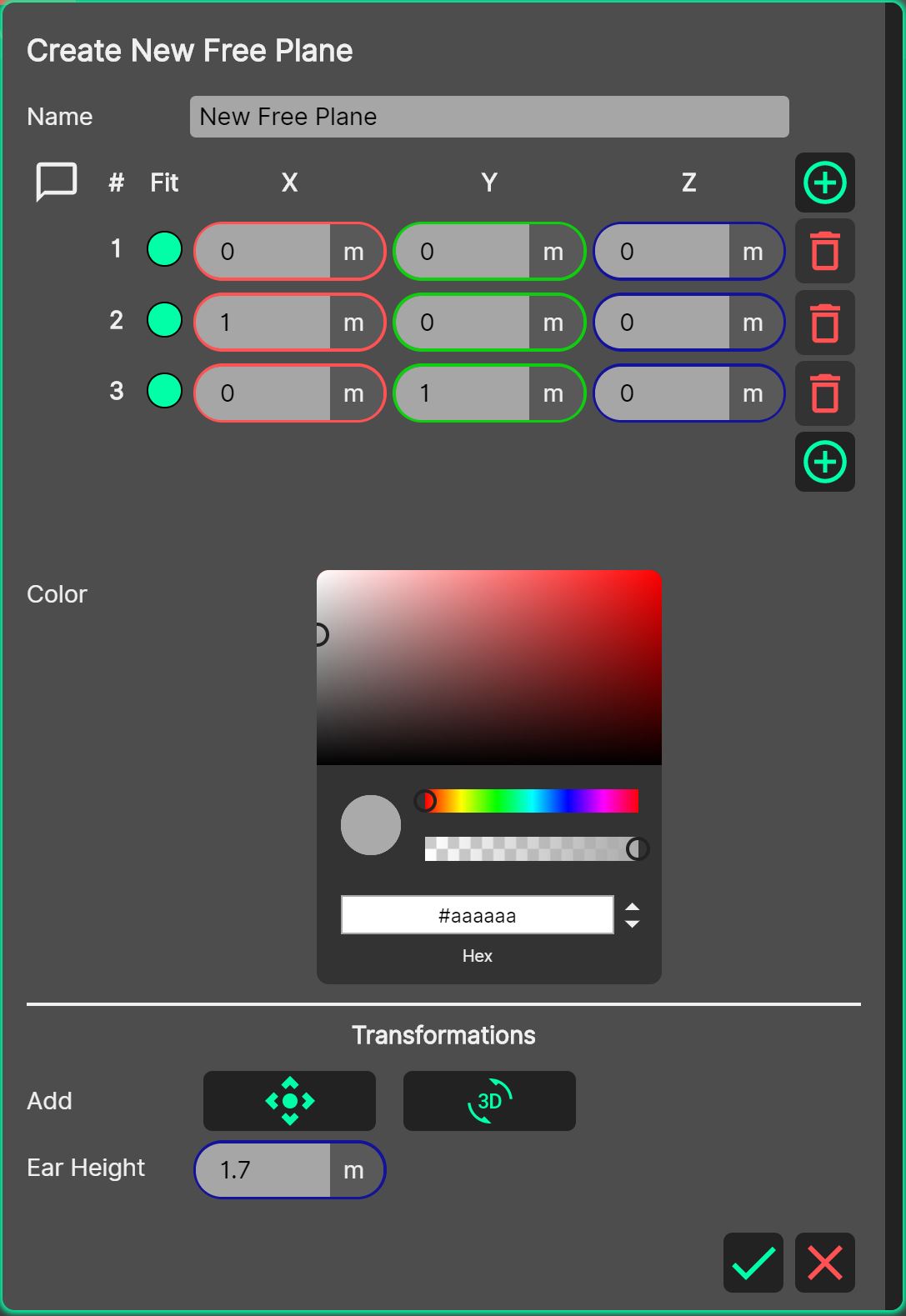Click the #aaaaaa hex color input
Viewport: 906px width, 1316px height.
pos(478,915)
